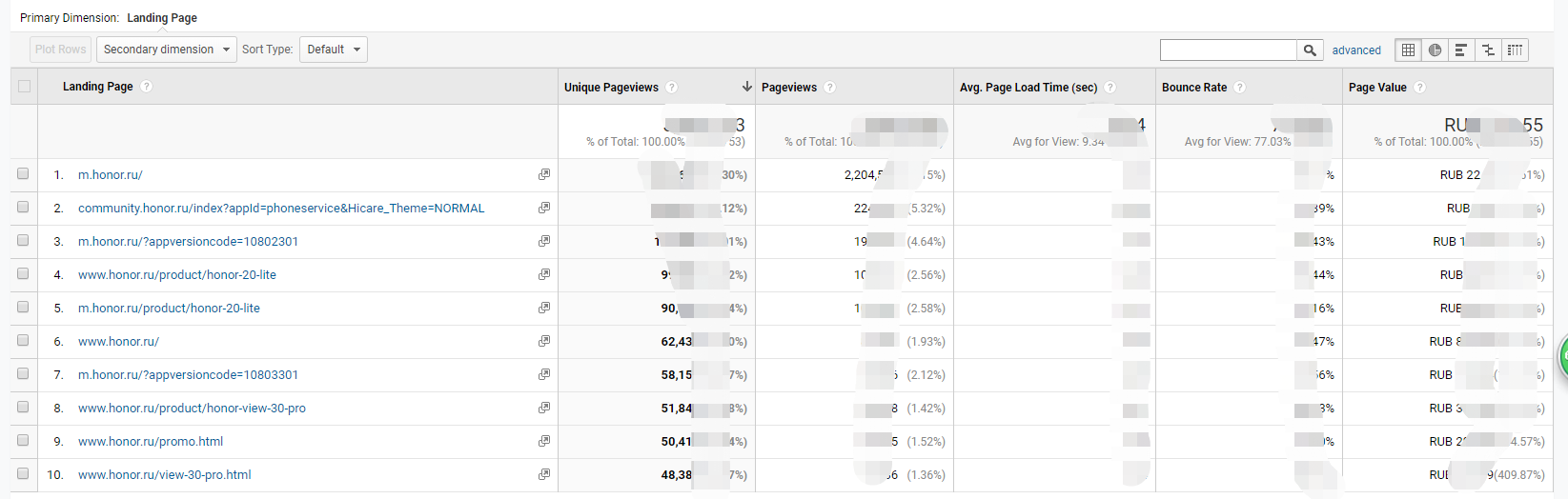
Task: Open community.honor.ru row external link icon
Action: (544, 208)
